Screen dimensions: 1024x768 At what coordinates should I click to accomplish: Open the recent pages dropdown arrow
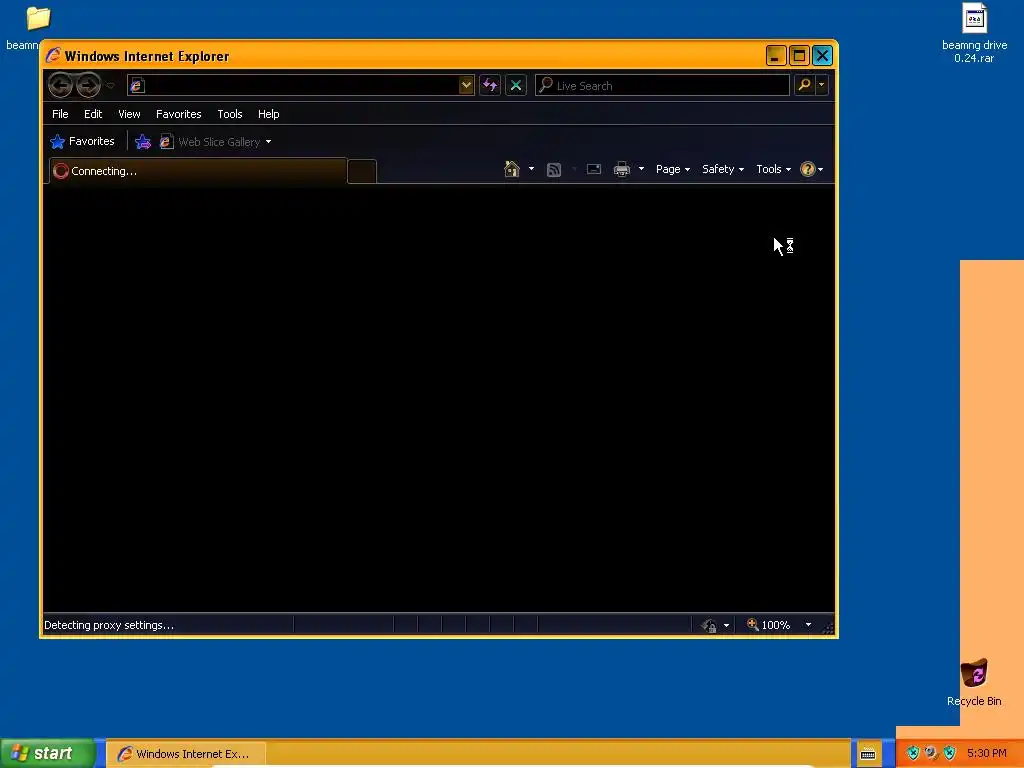[110, 86]
